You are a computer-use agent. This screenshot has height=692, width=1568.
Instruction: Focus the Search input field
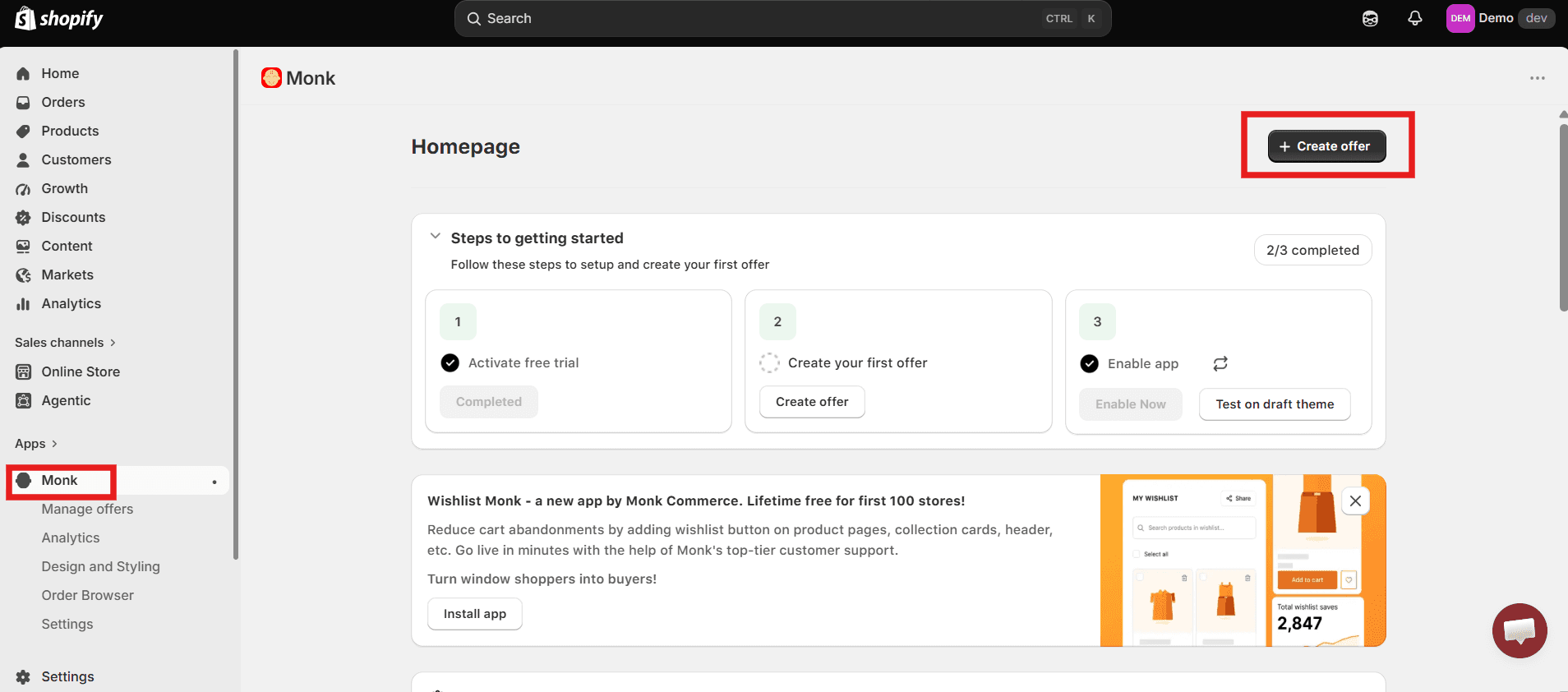pyautogui.click(x=782, y=18)
